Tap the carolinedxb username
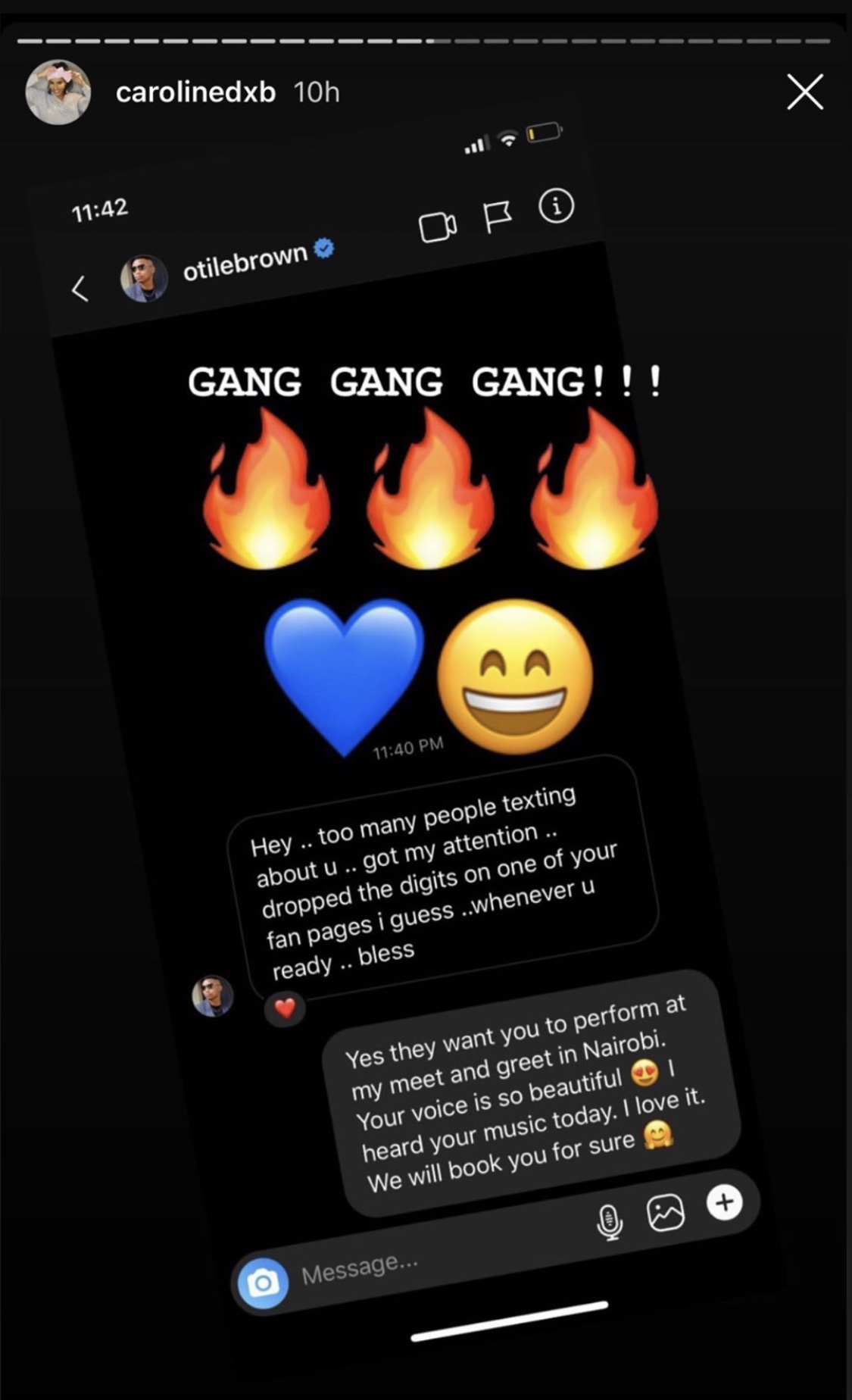The height and width of the screenshot is (1400, 852). point(195,92)
